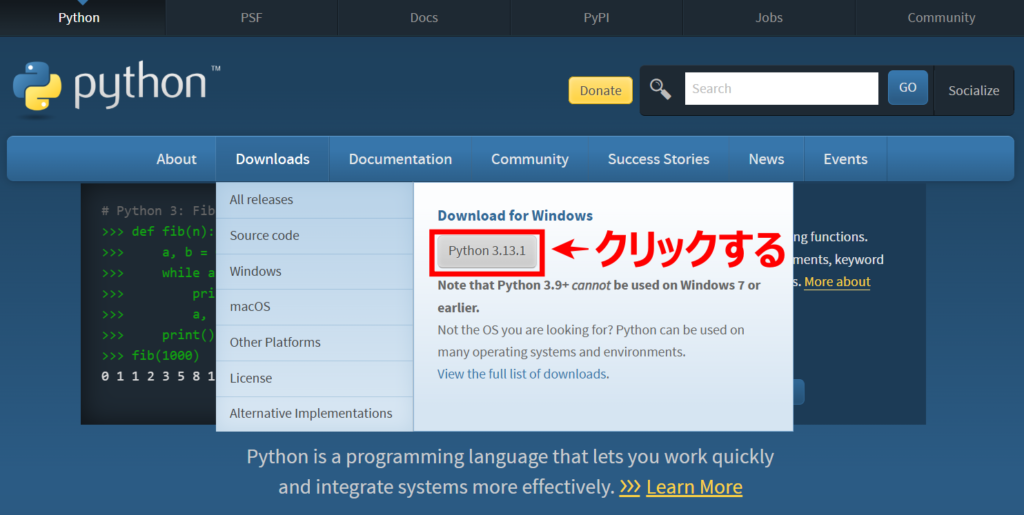
Task: Open the PSF top tab
Action: click(x=251, y=18)
